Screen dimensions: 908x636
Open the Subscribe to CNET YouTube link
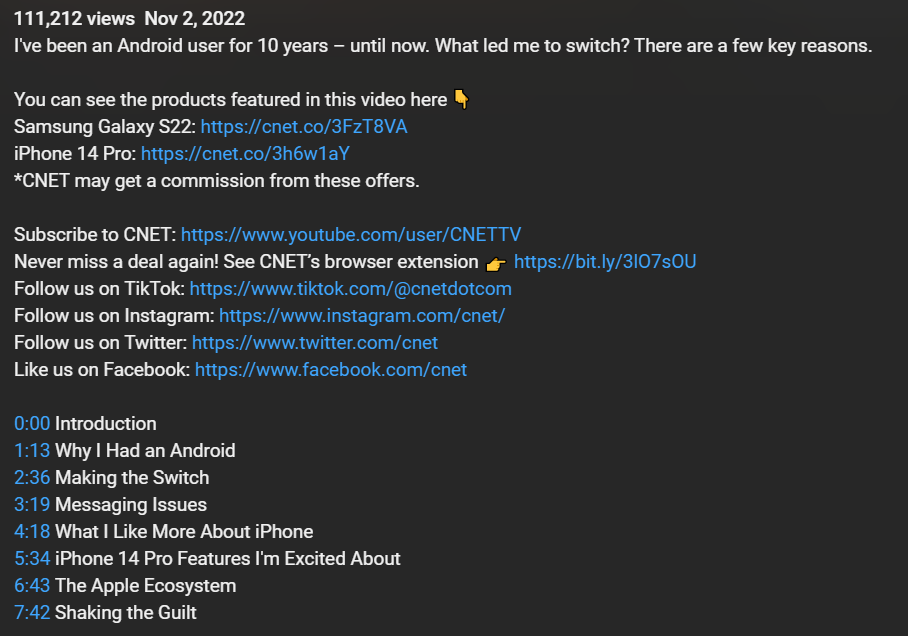click(x=351, y=235)
